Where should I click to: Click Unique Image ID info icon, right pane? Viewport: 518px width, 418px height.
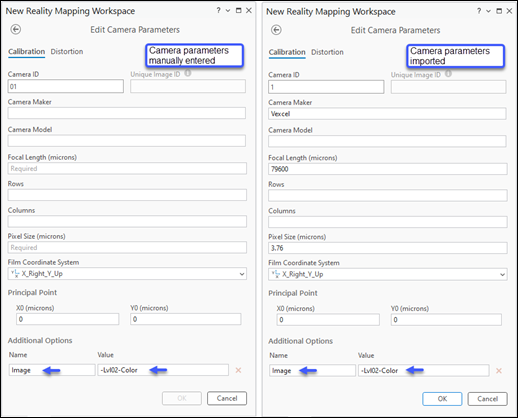(x=449, y=74)
